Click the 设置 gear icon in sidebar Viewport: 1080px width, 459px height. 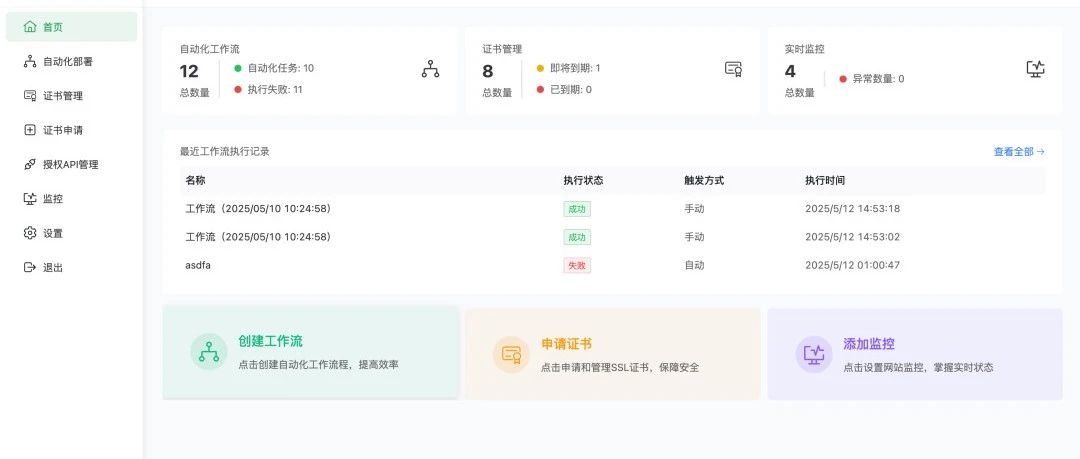coord(30,233)
